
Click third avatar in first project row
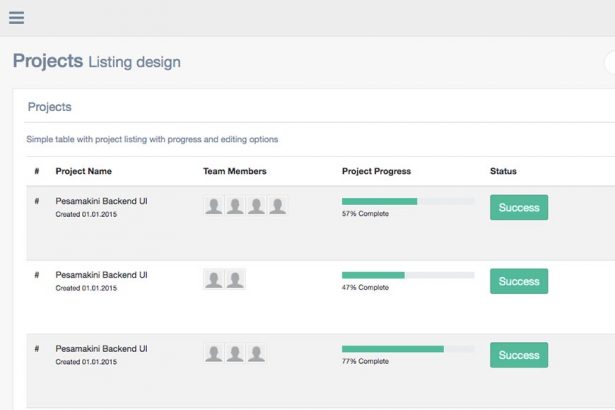[x=257, y=206]
